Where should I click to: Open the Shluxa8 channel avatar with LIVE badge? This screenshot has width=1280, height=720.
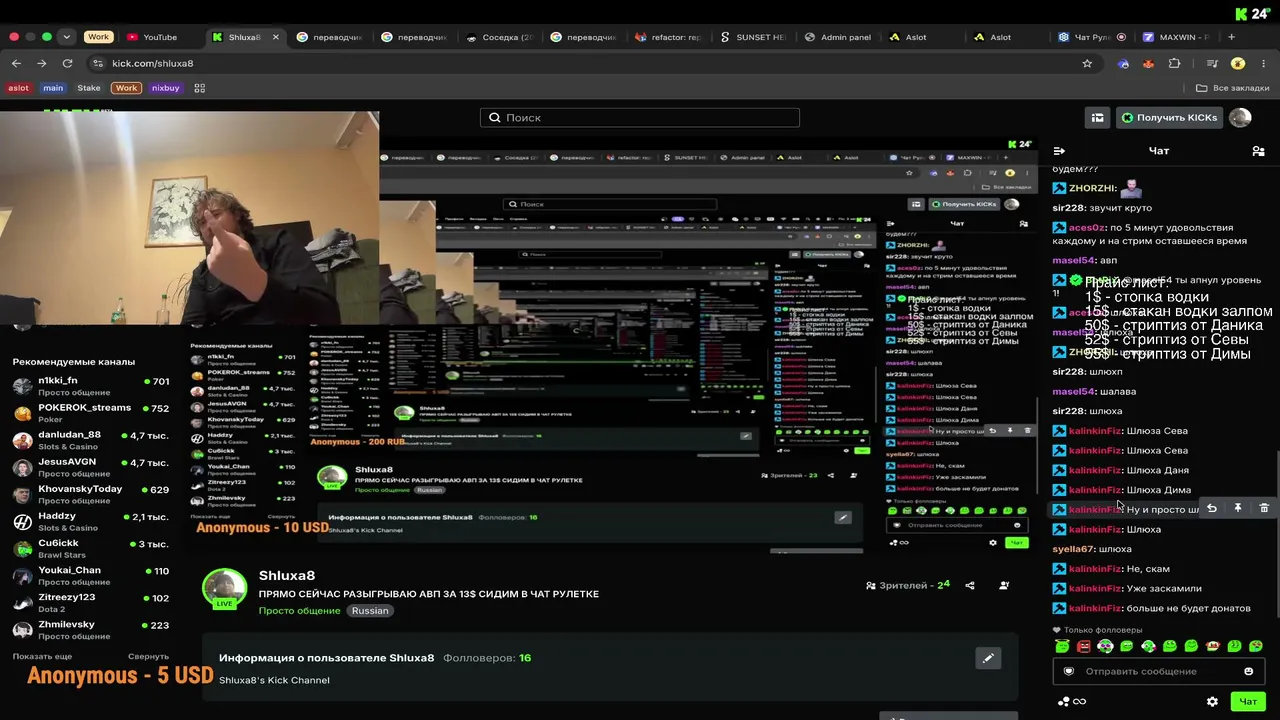(x=225, y=589)
